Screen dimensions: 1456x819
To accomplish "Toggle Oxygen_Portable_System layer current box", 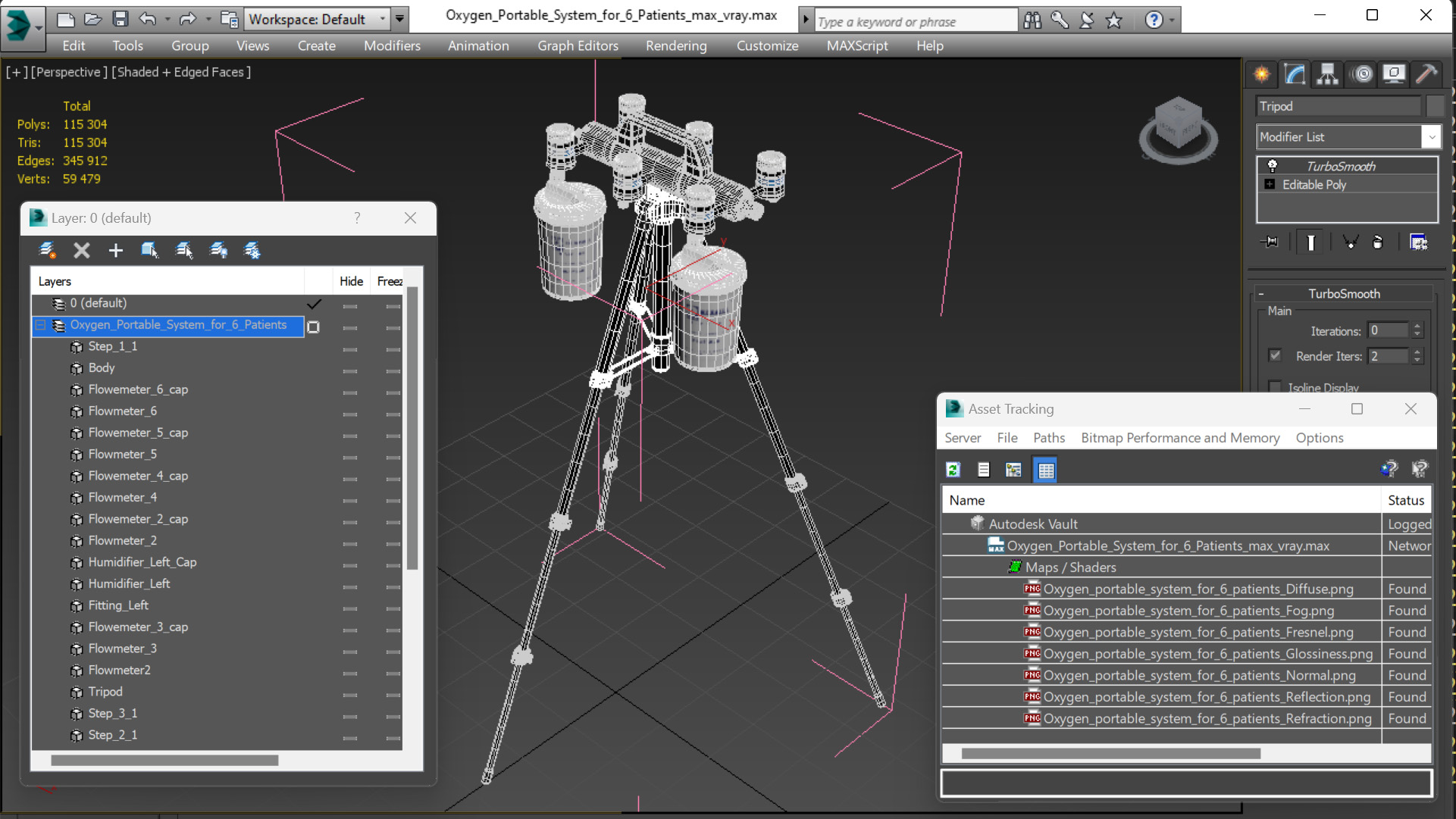I will [313, 327].
